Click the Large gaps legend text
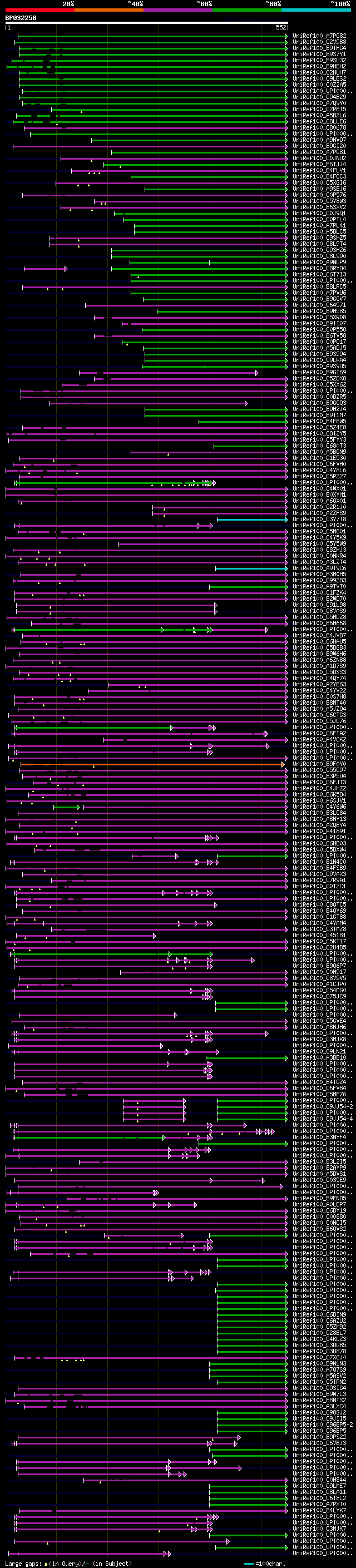356x1568 pixels. point(68,1564)
